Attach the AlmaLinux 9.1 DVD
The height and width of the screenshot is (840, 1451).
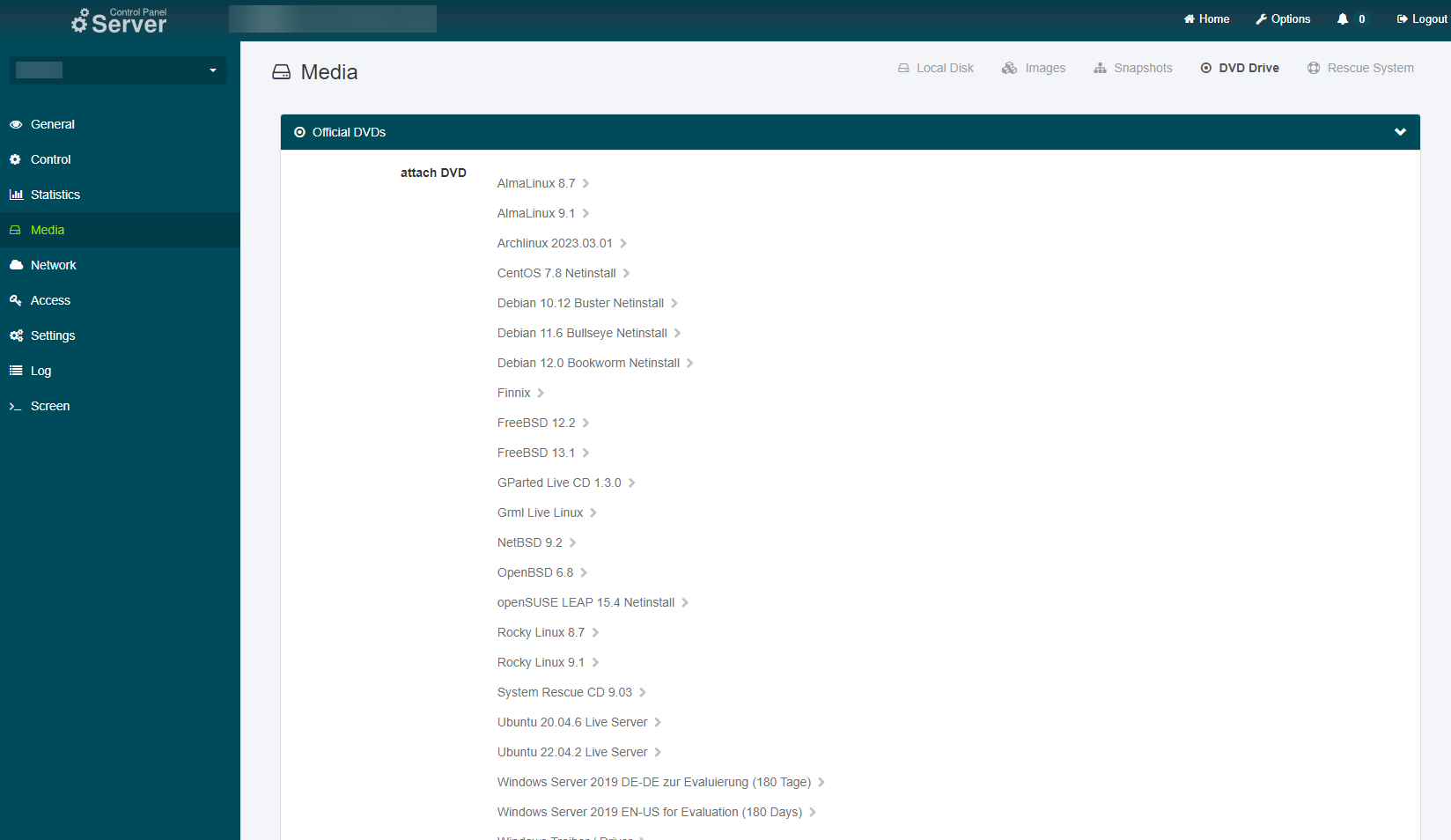[x=542, y=213]
